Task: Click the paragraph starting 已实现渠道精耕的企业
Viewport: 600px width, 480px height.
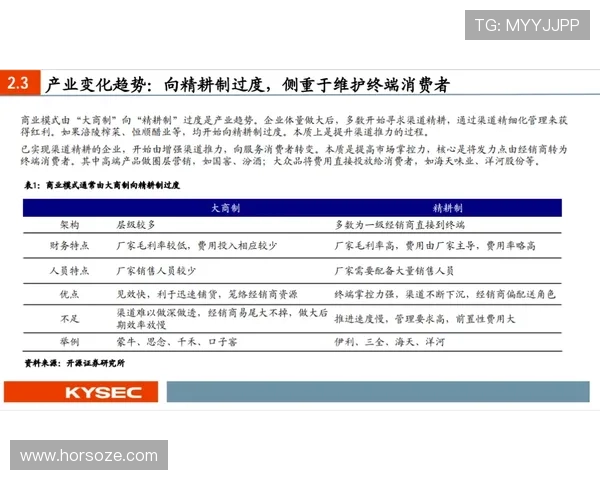Action: coord(294,155)
